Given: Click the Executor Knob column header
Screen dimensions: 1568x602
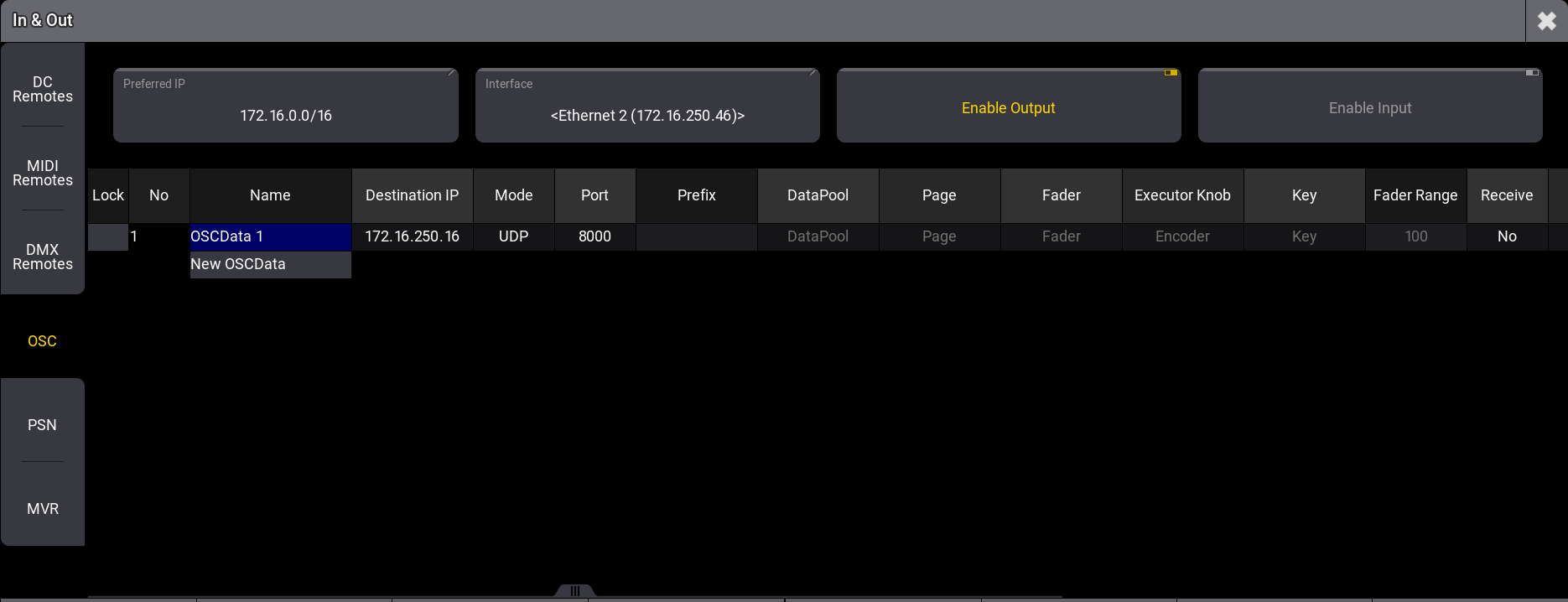Looking at the screenshot, I should pyautogui.click(x=1183, y=195).
